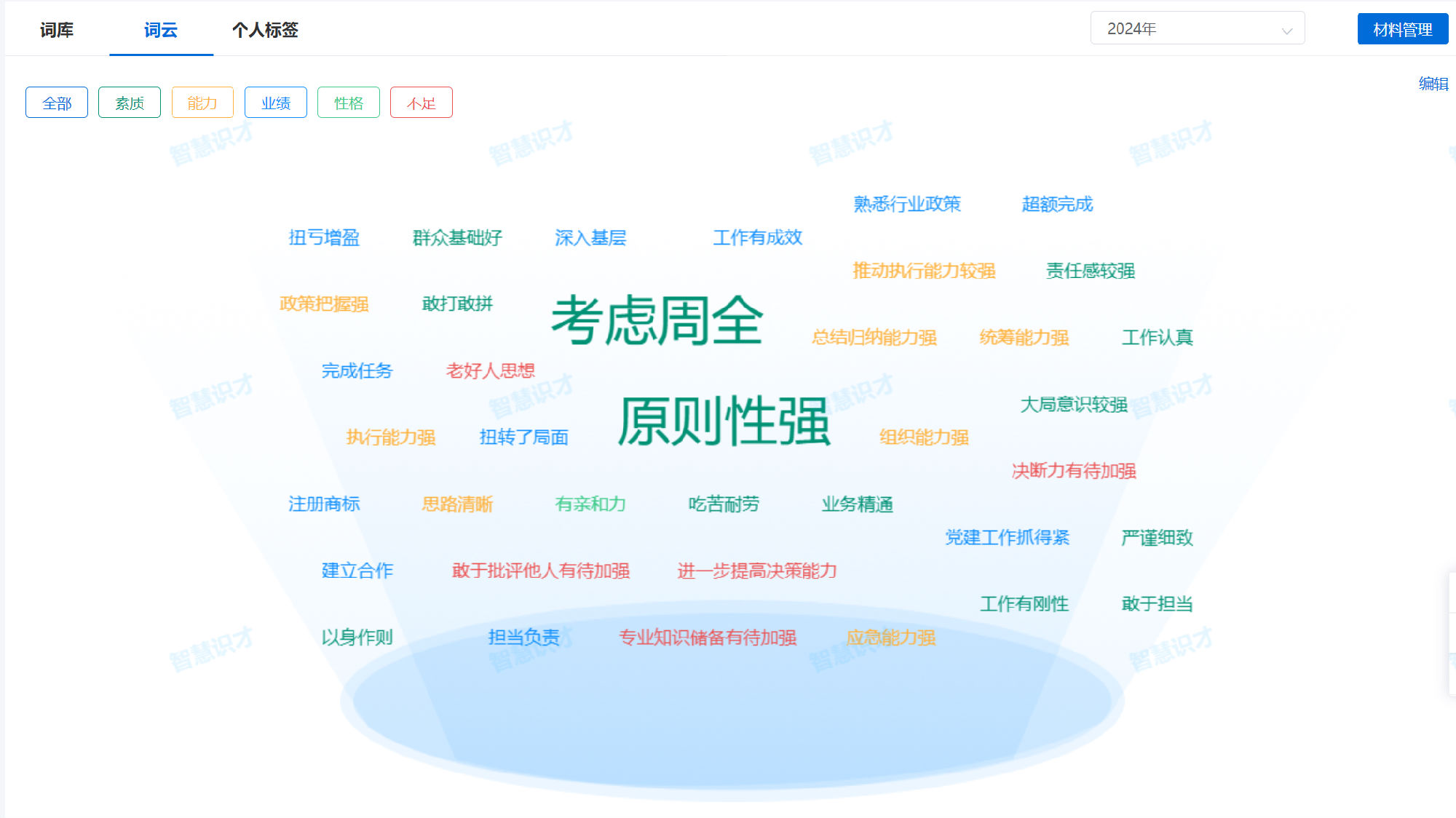The height and width of the screenshot is (818, 1456).
Task: Enable the 性格 filter
Action: (349, 102)
